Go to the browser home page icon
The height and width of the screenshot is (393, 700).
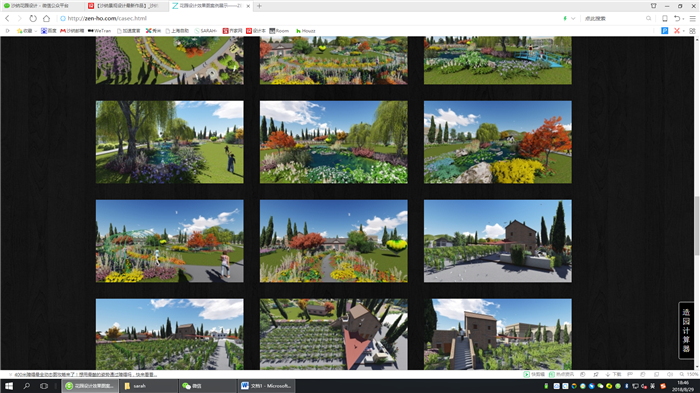46,18
